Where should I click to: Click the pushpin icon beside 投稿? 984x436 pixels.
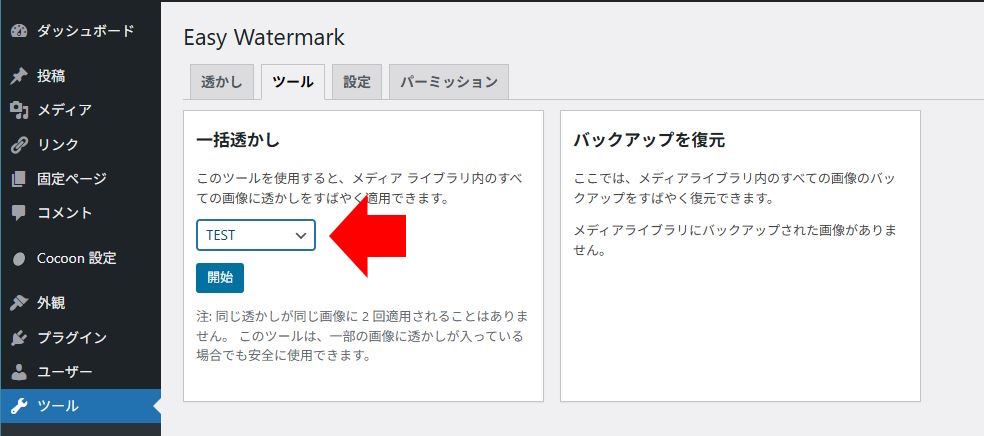(18, 76)
